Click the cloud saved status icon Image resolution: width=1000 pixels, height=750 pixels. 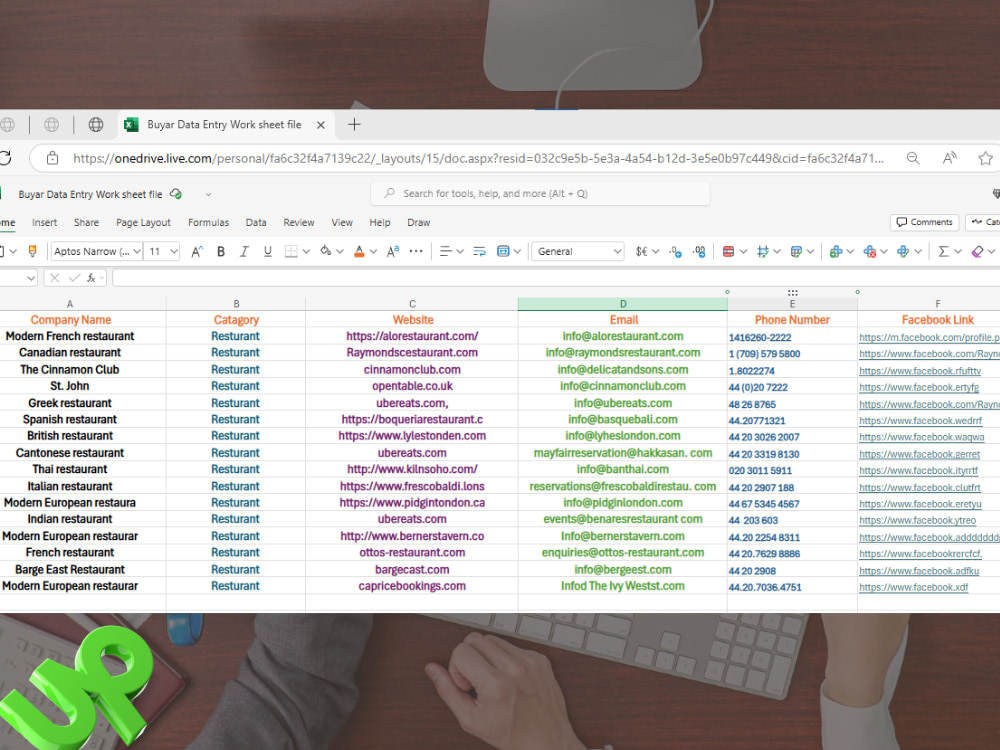[176, 194]
